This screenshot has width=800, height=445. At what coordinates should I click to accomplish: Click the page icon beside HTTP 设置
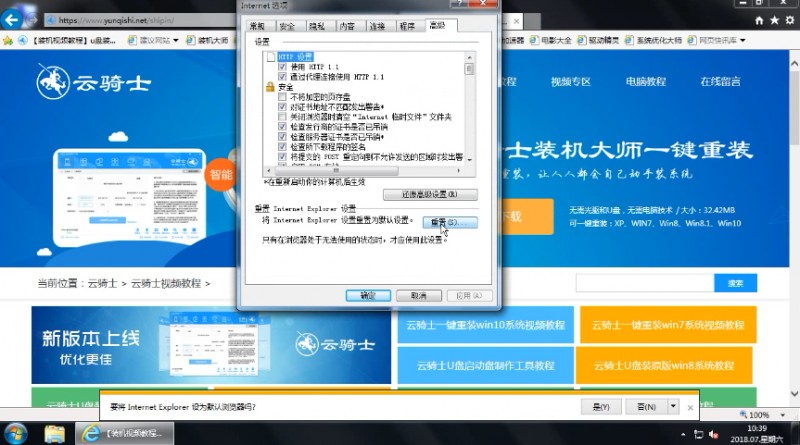click(x=270, y=57)
